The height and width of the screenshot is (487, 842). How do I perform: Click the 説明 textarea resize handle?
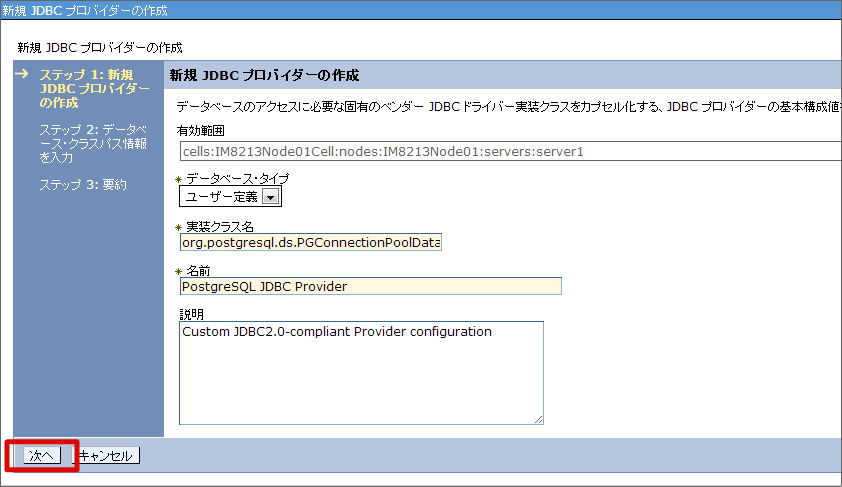pyautogui.click(x=538, y=418)
